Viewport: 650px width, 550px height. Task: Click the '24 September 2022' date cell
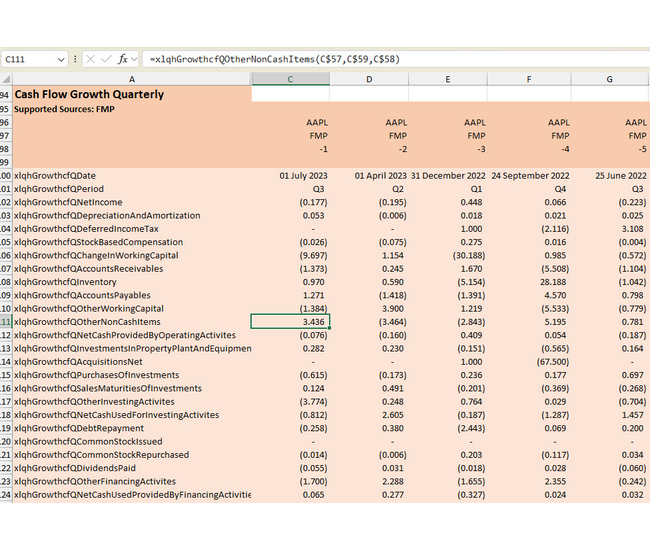530,176
